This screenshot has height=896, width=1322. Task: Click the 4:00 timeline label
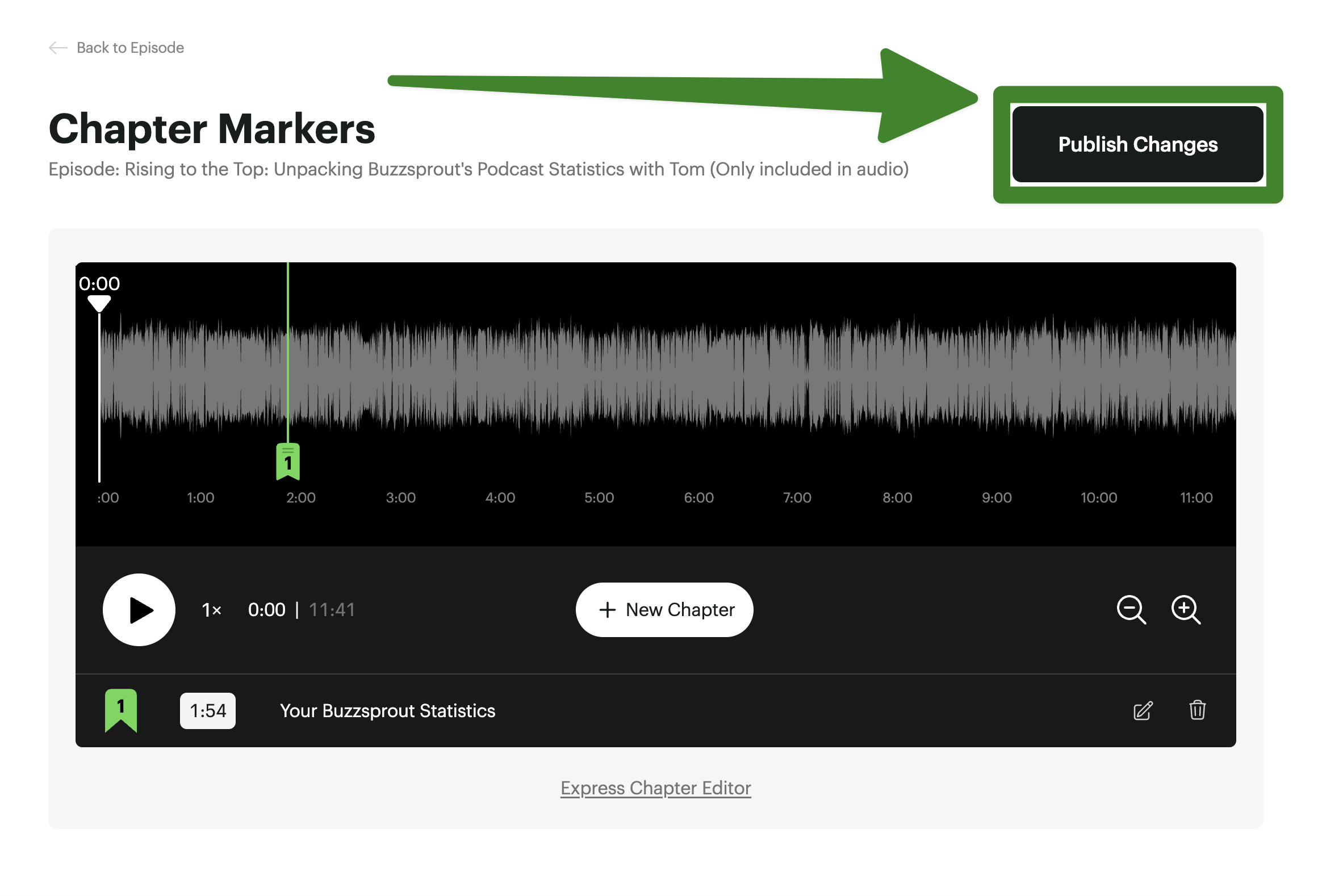[x=500, y=498]
